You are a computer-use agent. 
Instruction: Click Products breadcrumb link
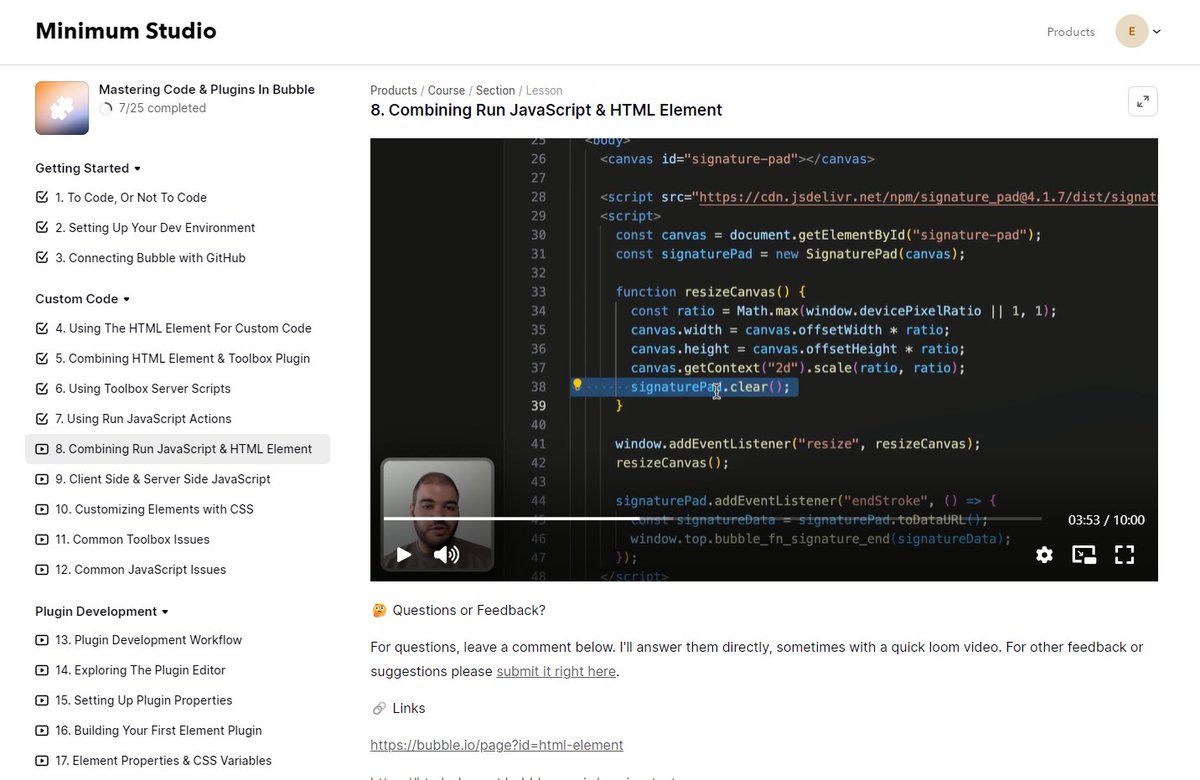point(393,90)
